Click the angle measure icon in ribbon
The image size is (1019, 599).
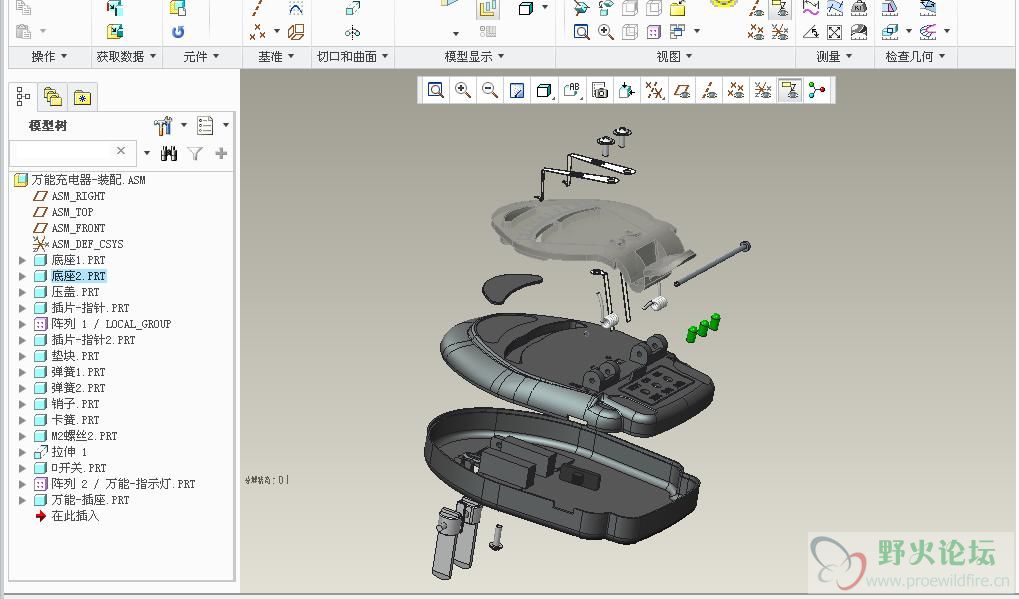810,31
